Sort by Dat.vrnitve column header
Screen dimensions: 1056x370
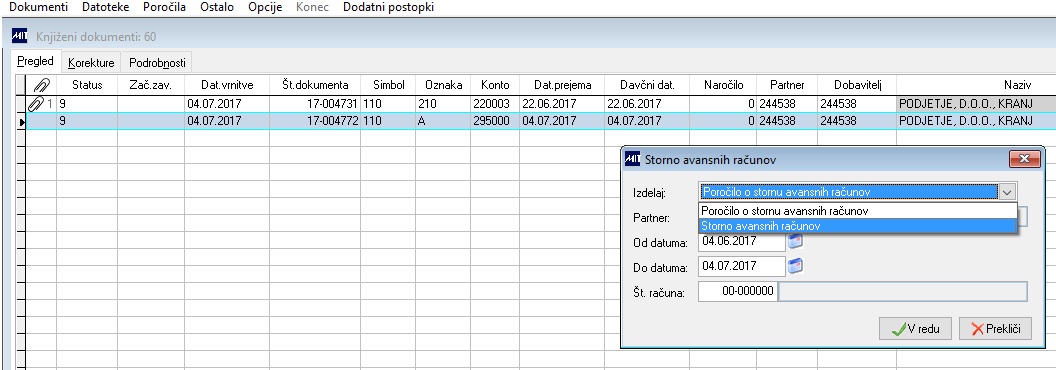[227, 85]
